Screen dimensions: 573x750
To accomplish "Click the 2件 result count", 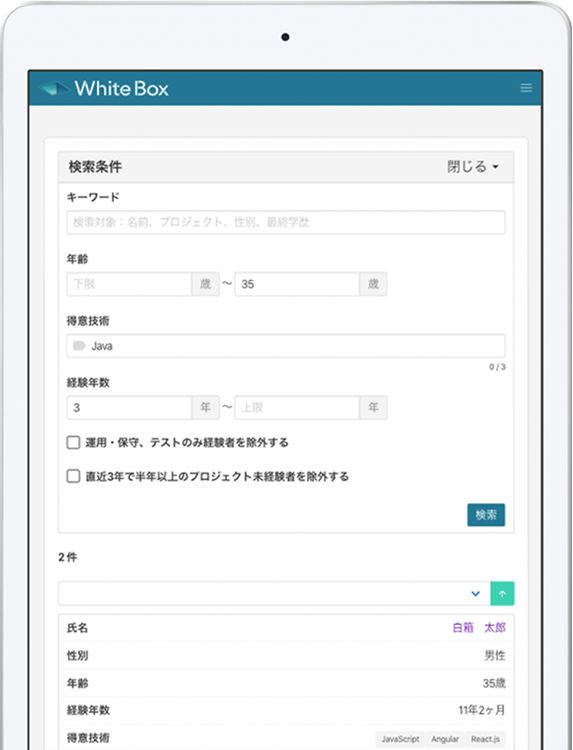I will 67,557.
